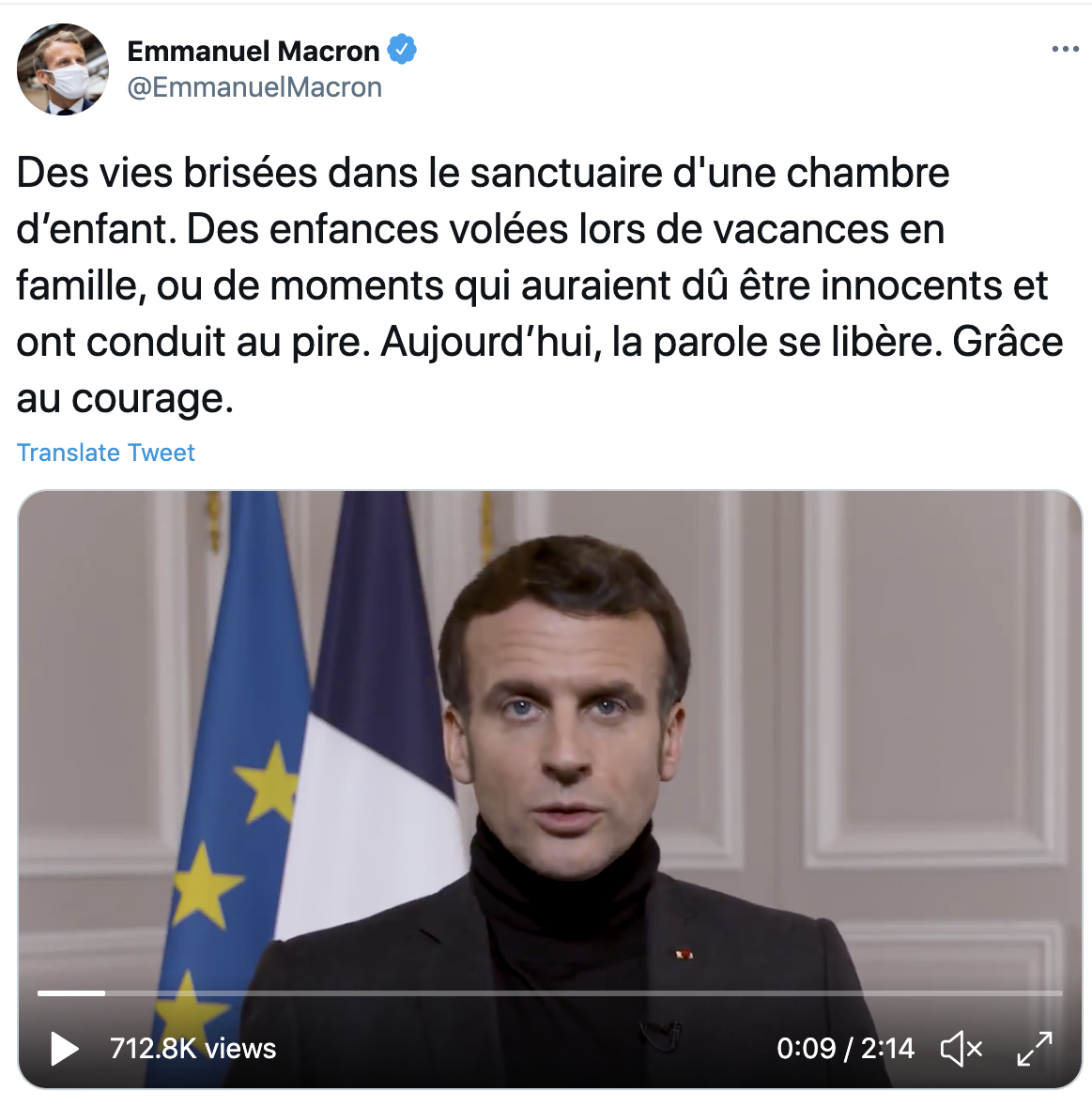This screenshot has width=1092, height=1107.
Task: Click the tweet line starting 'Des vies brisées'
Action: 483,173
